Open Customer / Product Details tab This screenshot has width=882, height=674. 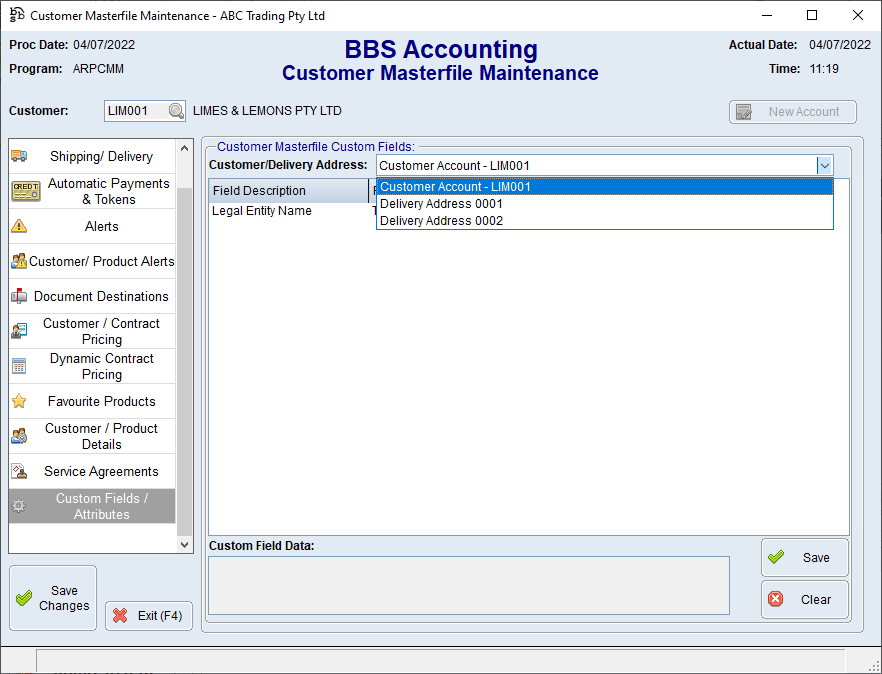pyautogui.click(x=101, y=436)
